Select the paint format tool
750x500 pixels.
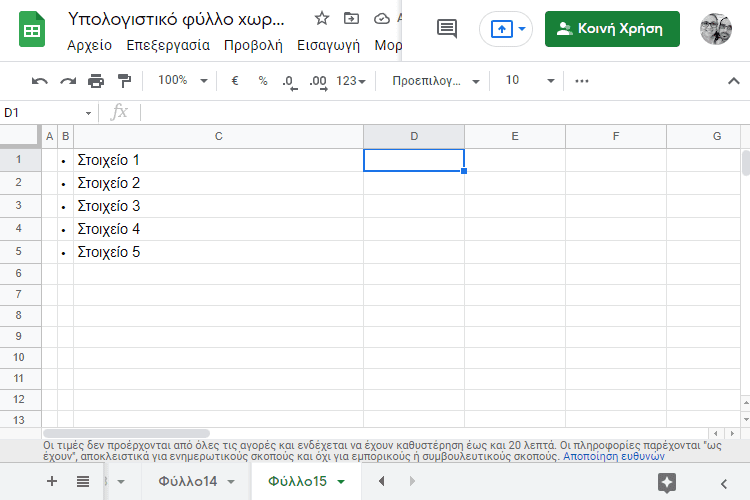(124, 81)
